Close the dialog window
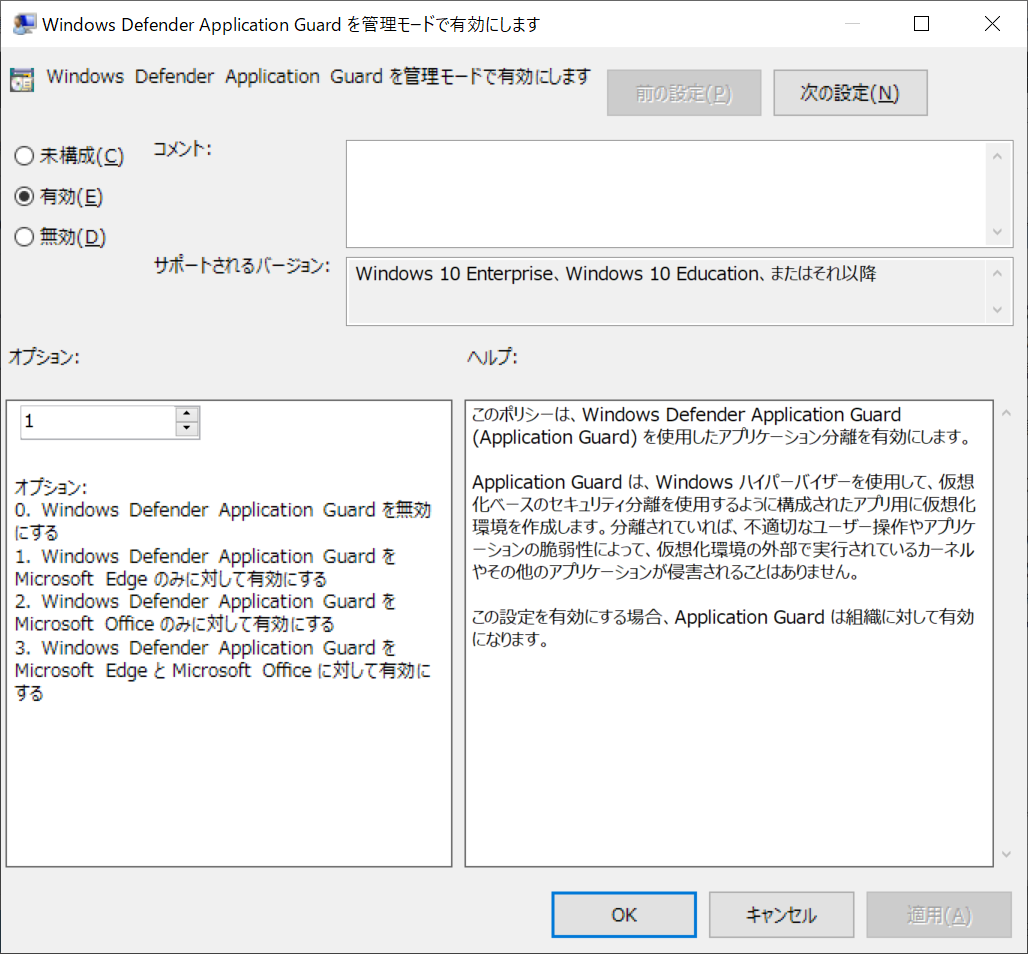The height and width of the screenshot is (954, 1028). 992,24
